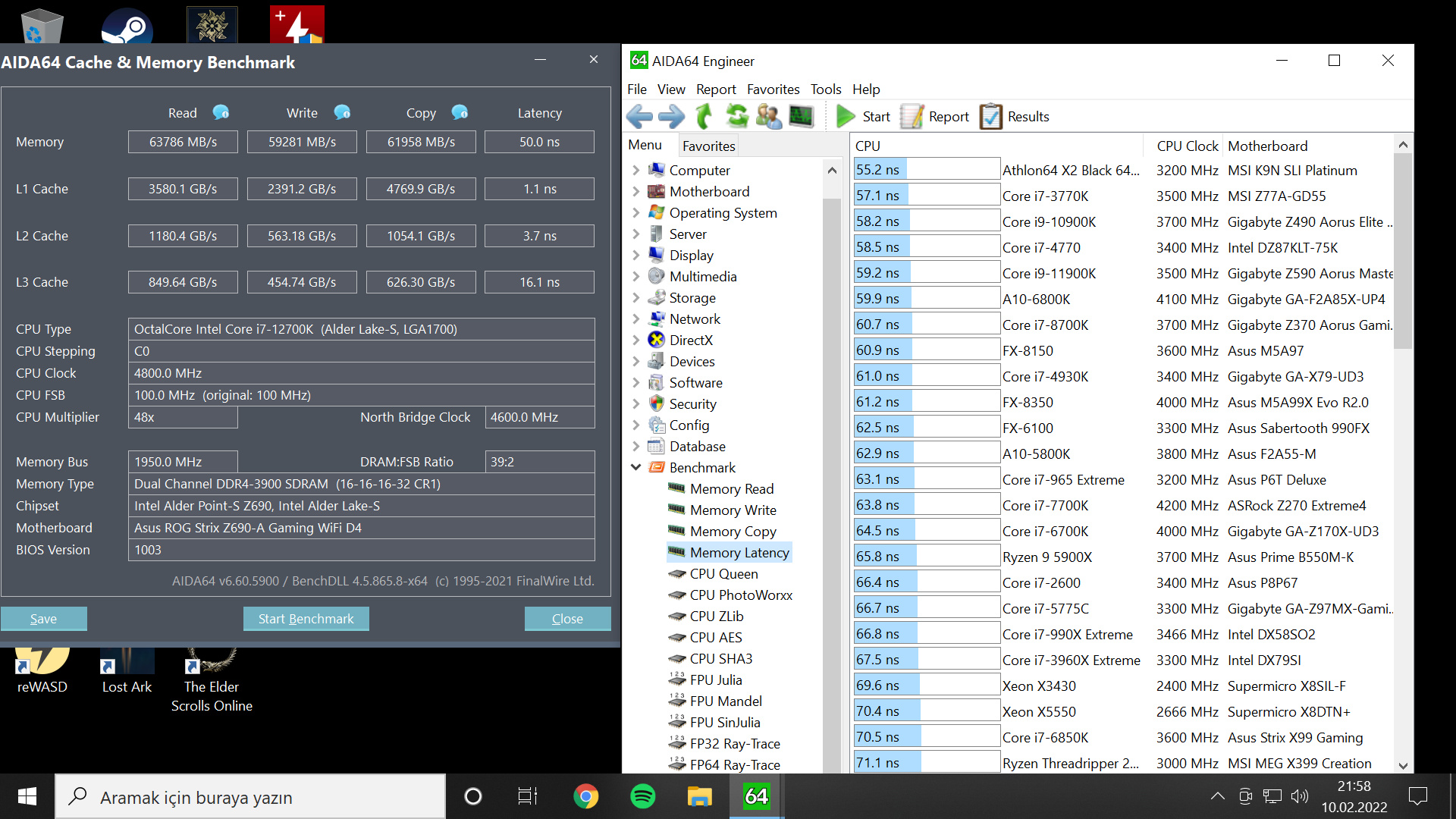Open the Report menu

pyautogui.click(x=716, y=89)
